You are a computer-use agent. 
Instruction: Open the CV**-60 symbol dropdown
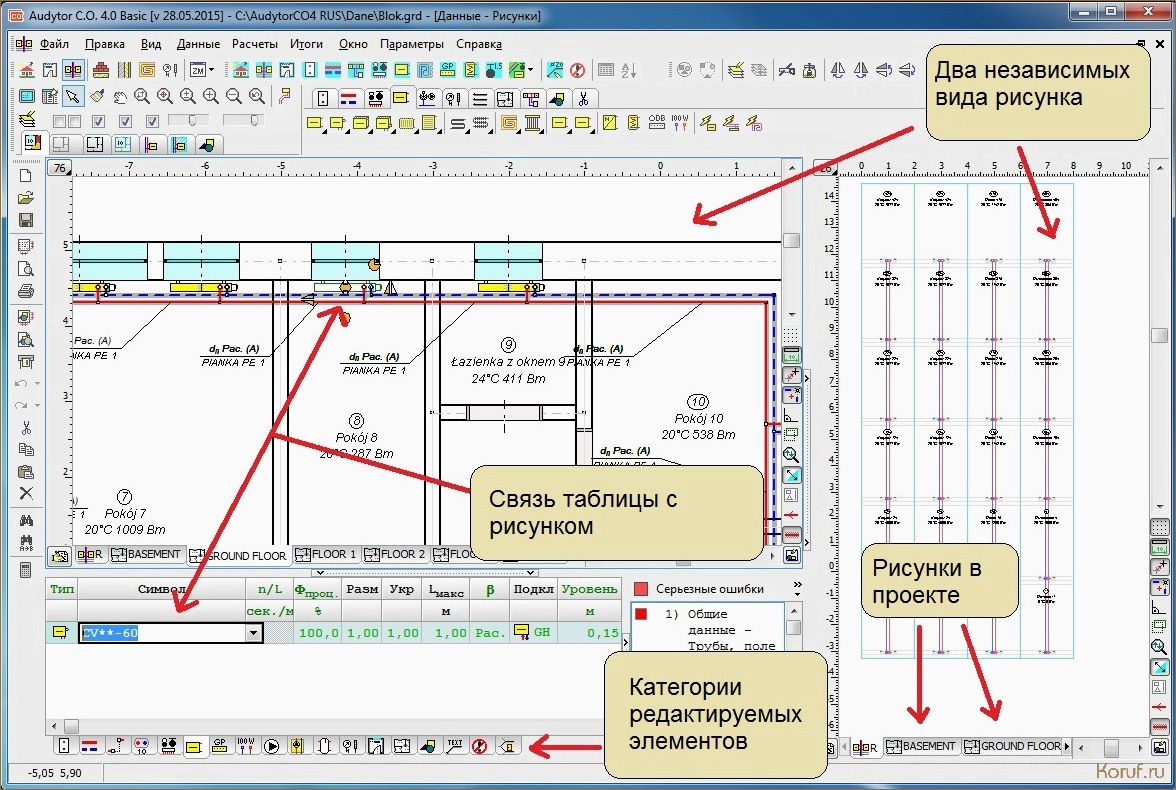point(254,632)
